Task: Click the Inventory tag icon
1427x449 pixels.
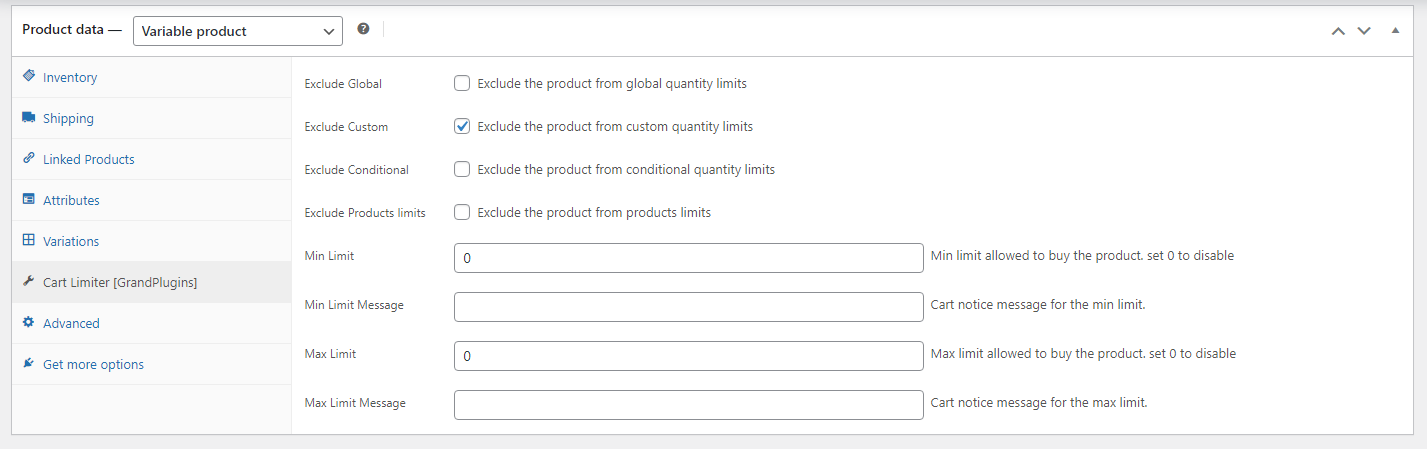Action: 28,77
